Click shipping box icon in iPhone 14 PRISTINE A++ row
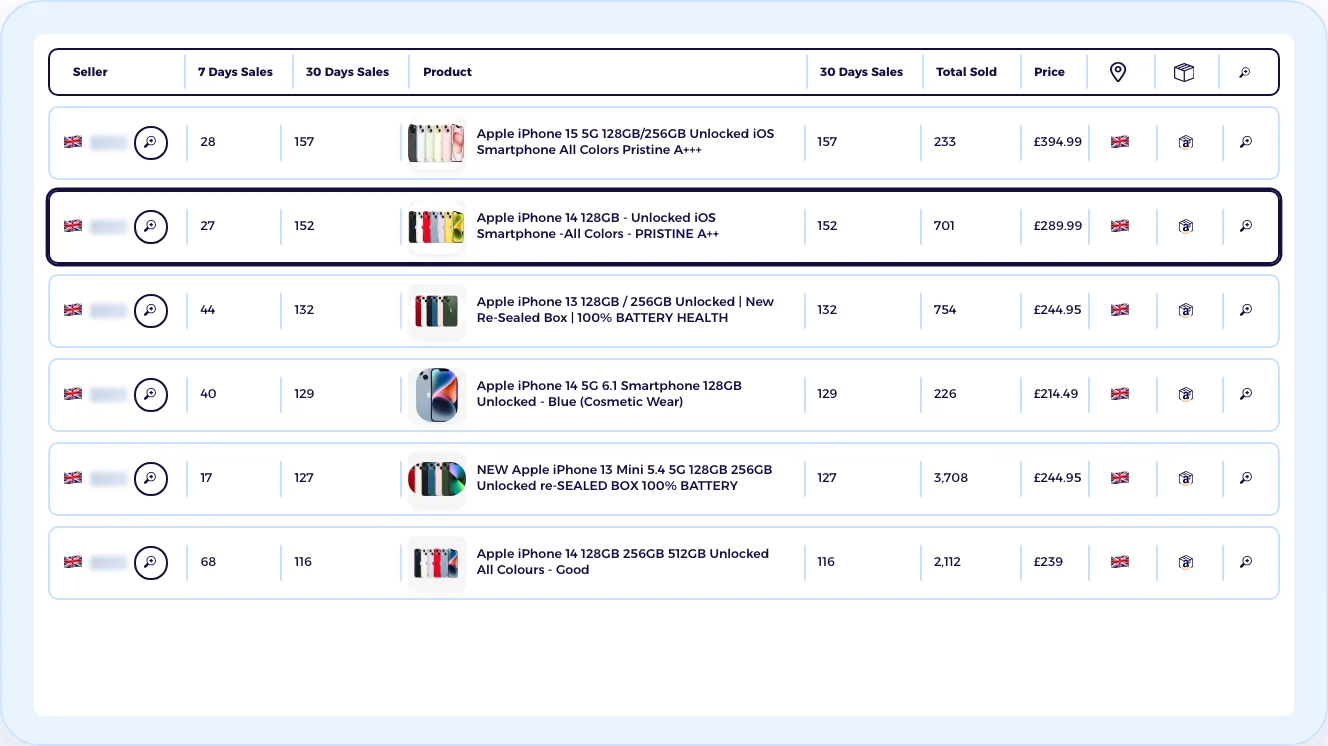Viewport: 1328px width, 746px height. point(1185,226)
